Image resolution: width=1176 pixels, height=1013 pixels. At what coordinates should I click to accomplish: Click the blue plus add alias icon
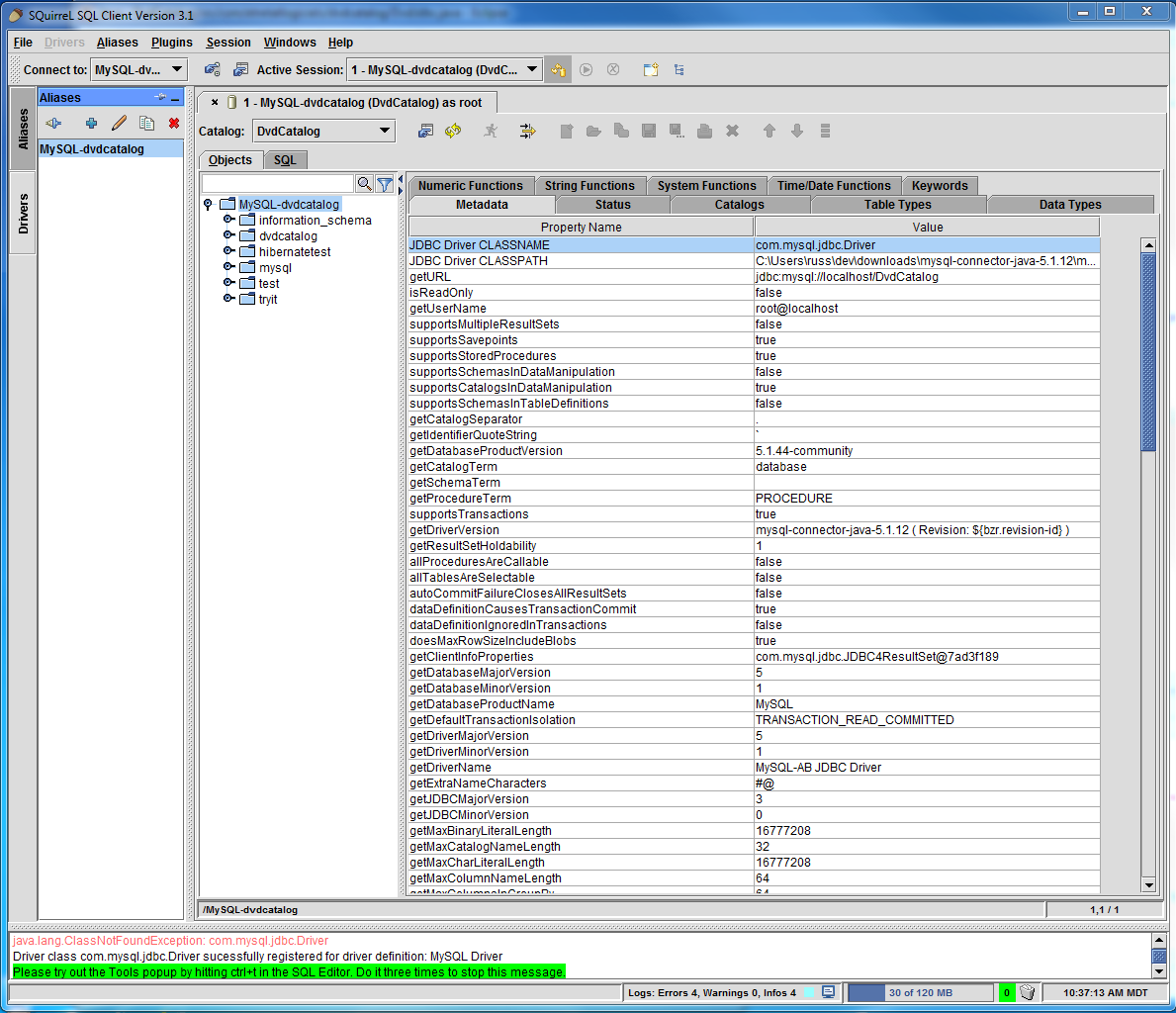[91, 124]
